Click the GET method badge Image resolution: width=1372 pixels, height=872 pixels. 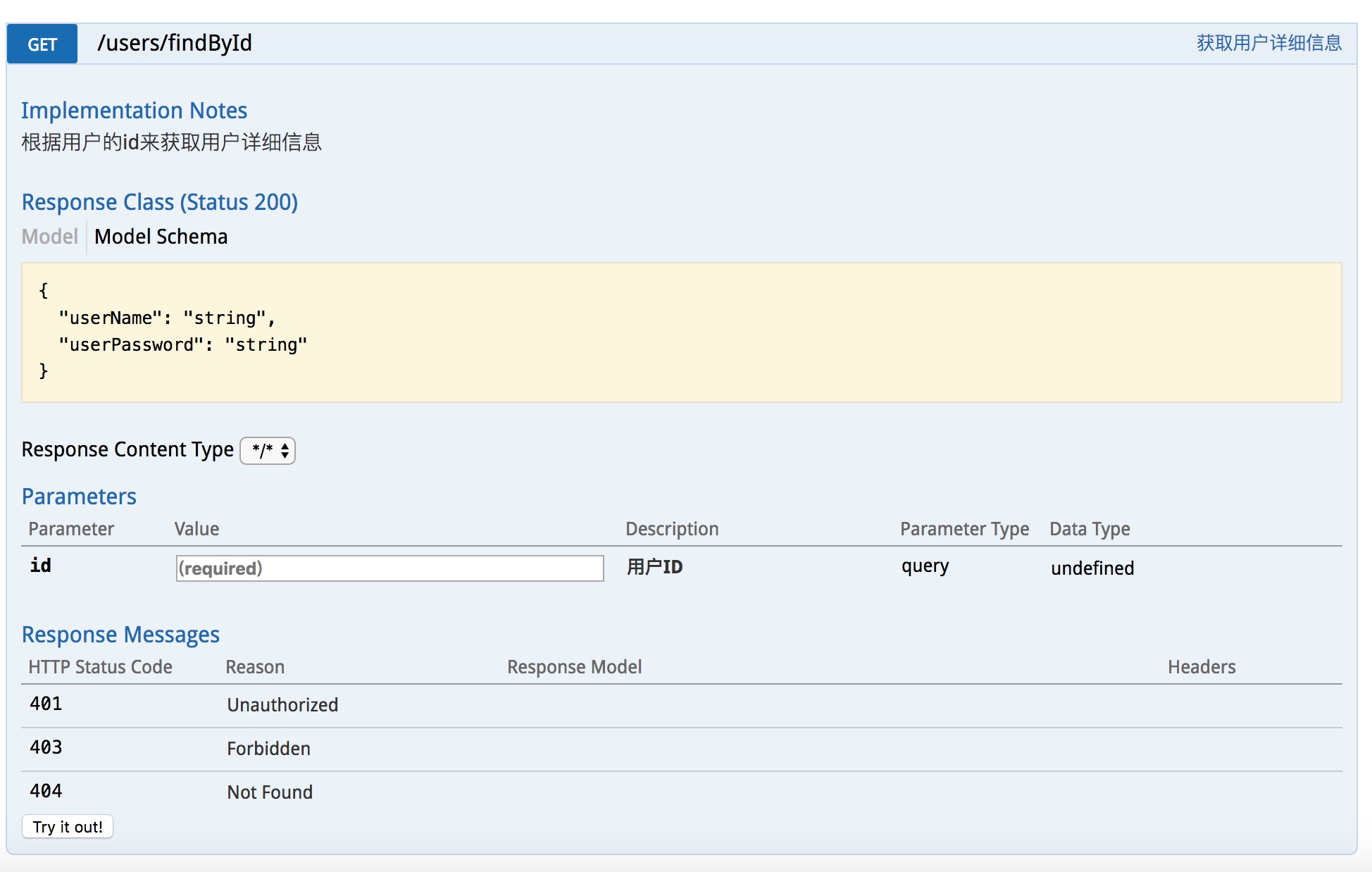tap(42, 44)
